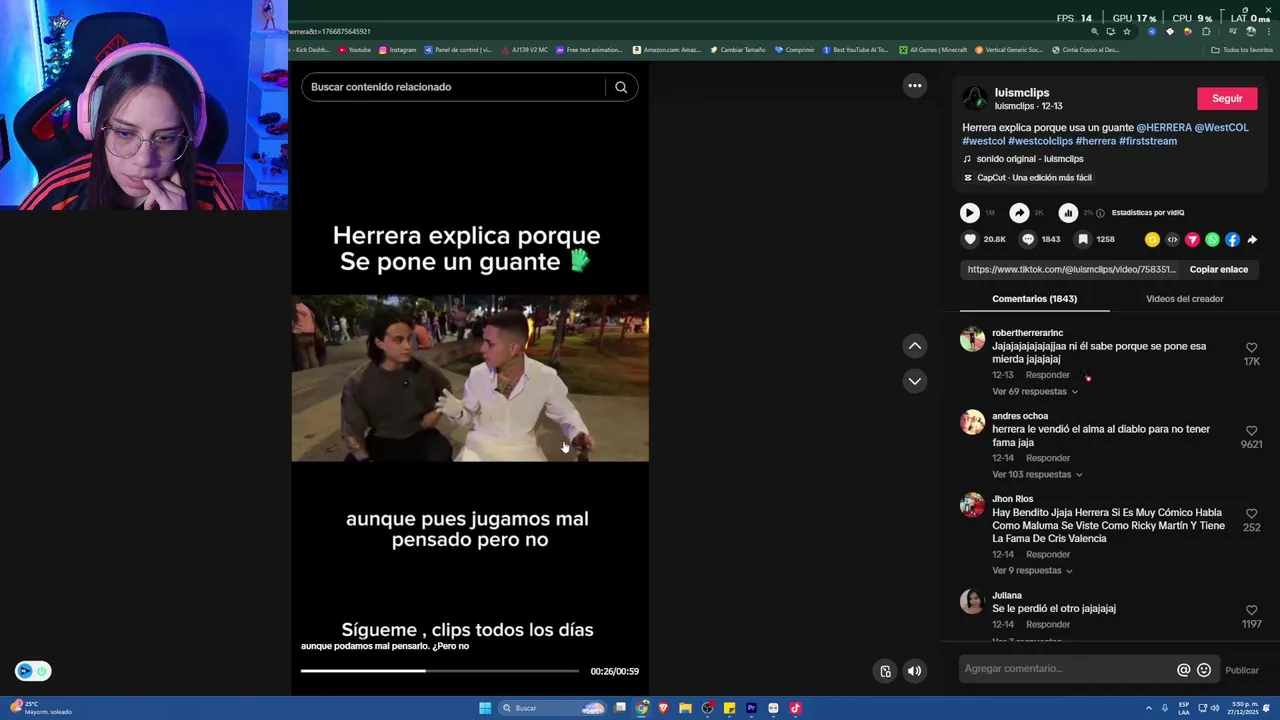Open the emoji picker in comment box
The height and width of the screenshot is (720, 1280).
[x=1204, y=670]
